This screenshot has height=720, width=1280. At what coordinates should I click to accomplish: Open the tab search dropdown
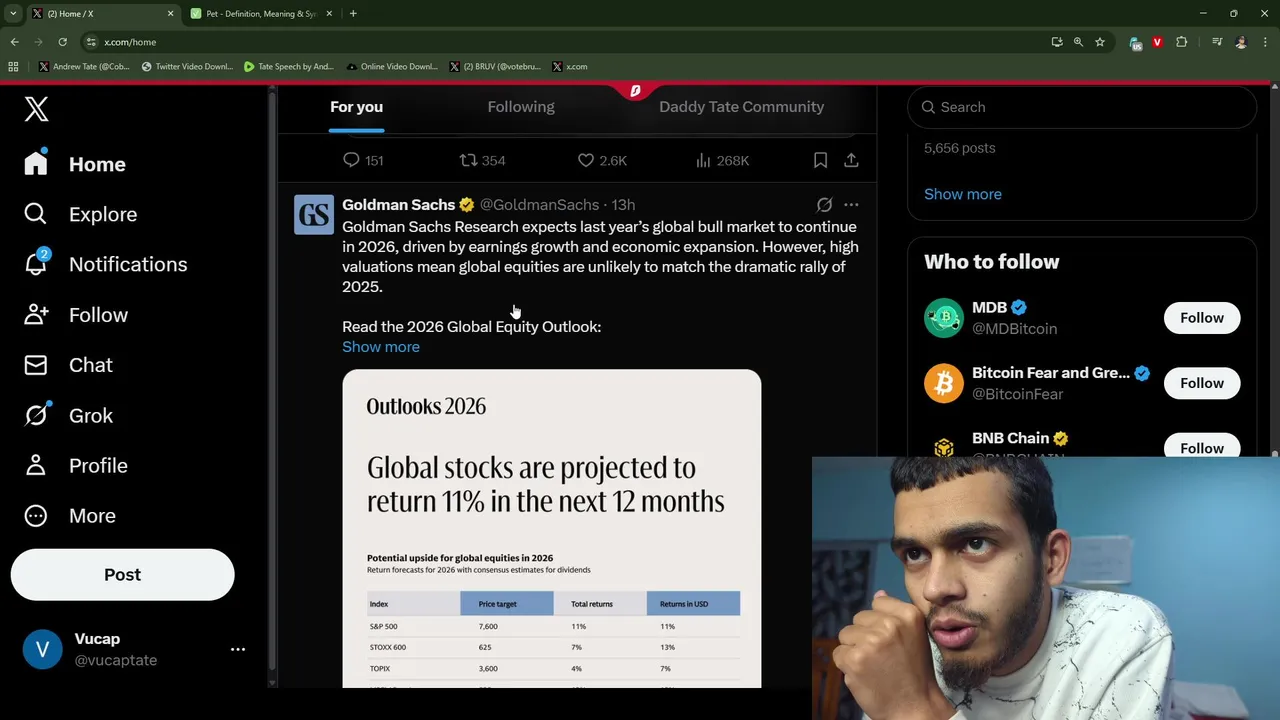pos(13,14)
